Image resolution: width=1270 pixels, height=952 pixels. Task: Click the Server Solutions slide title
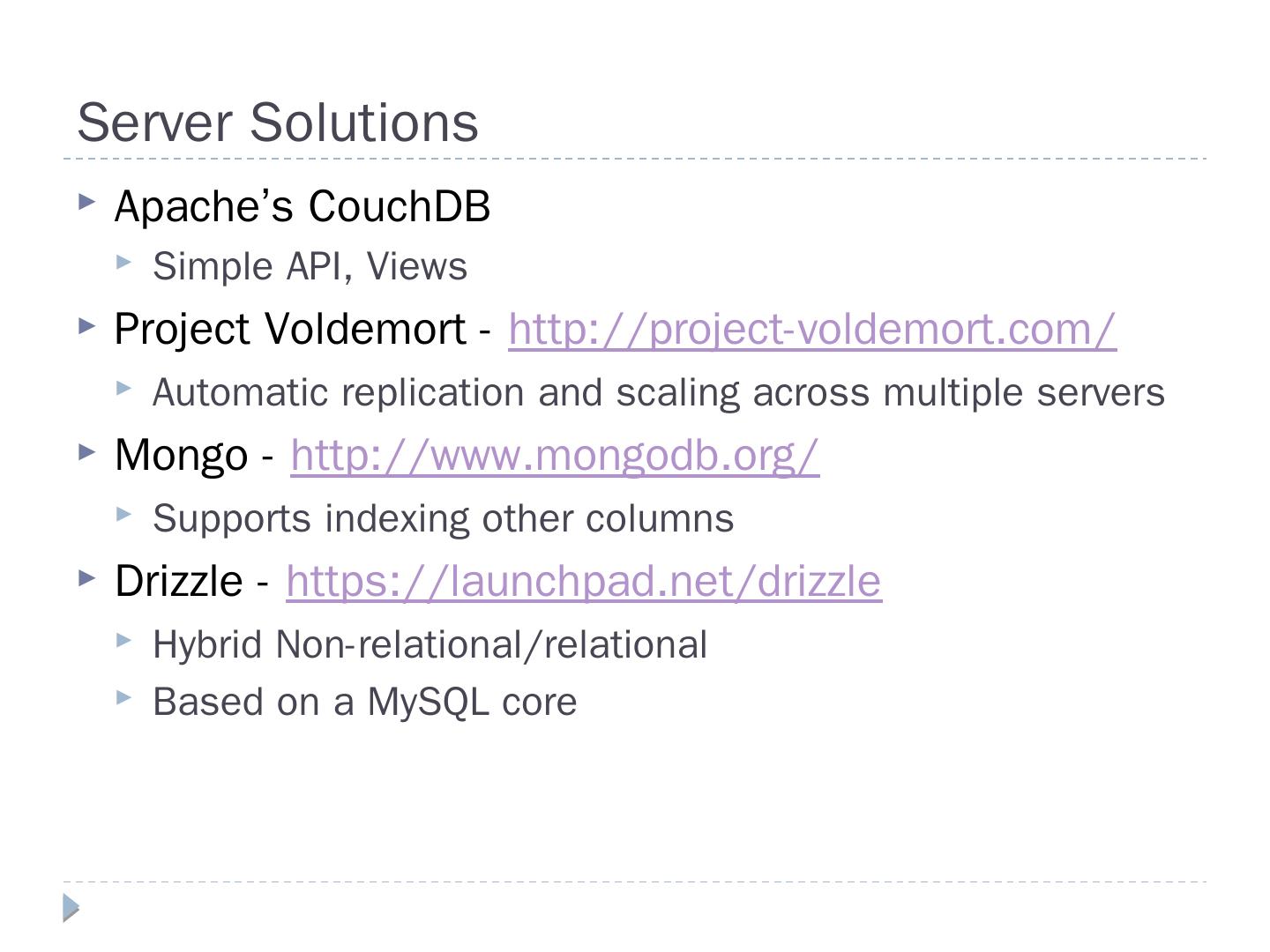278,123
